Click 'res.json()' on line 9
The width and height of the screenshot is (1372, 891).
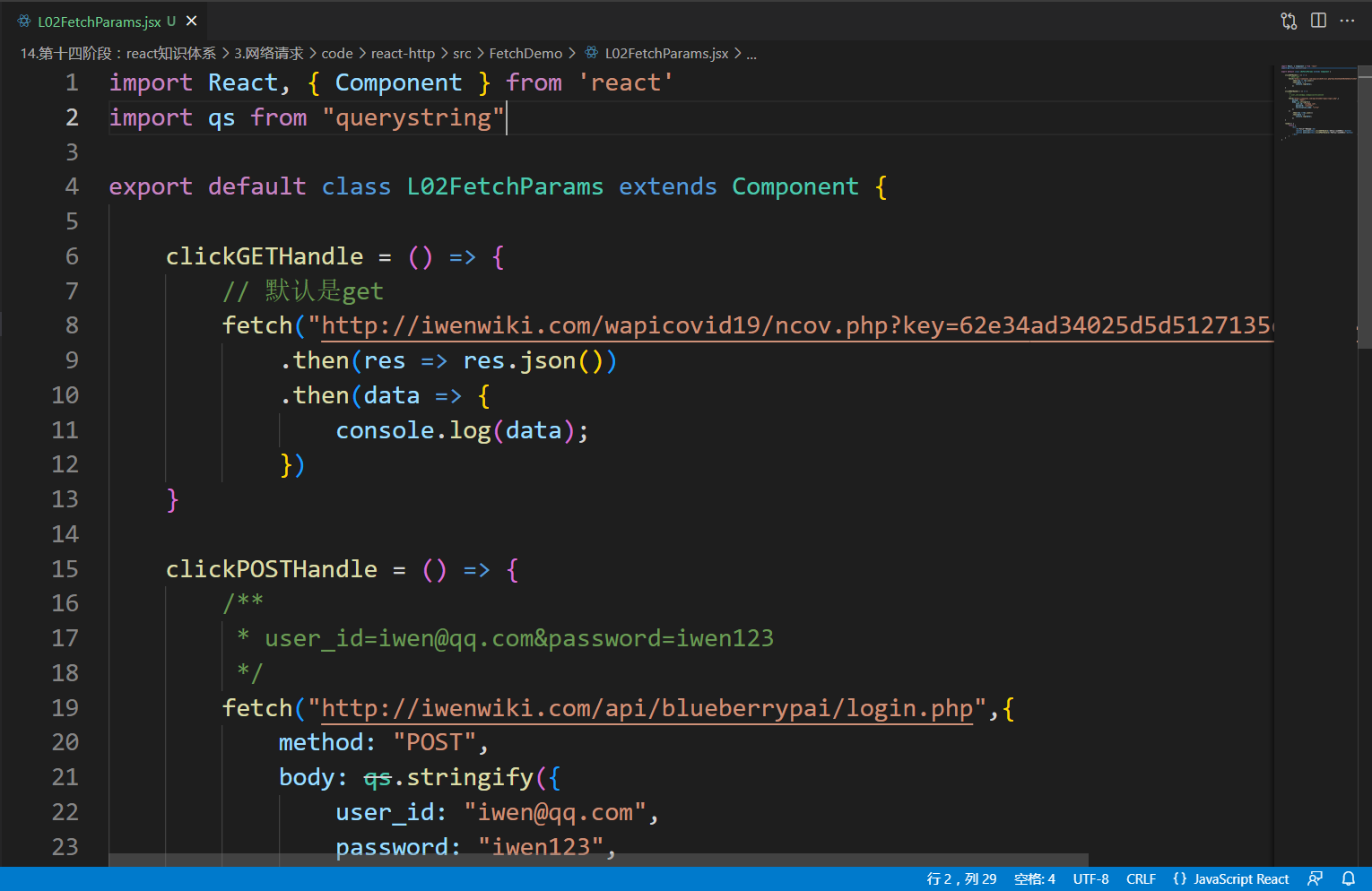tap(533, 360)
